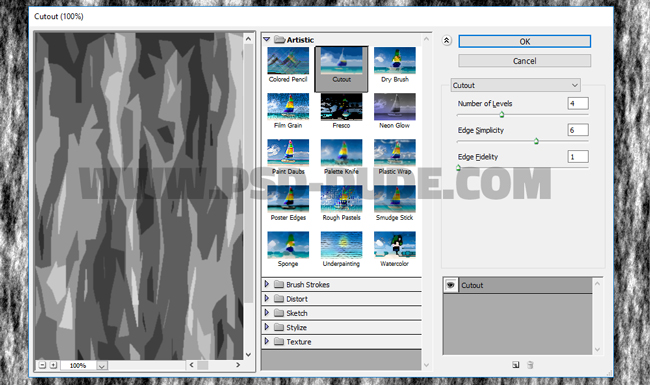Open the Cutout filter dropdown
Screen dimensions: 650x385
[x=515, y=85]
